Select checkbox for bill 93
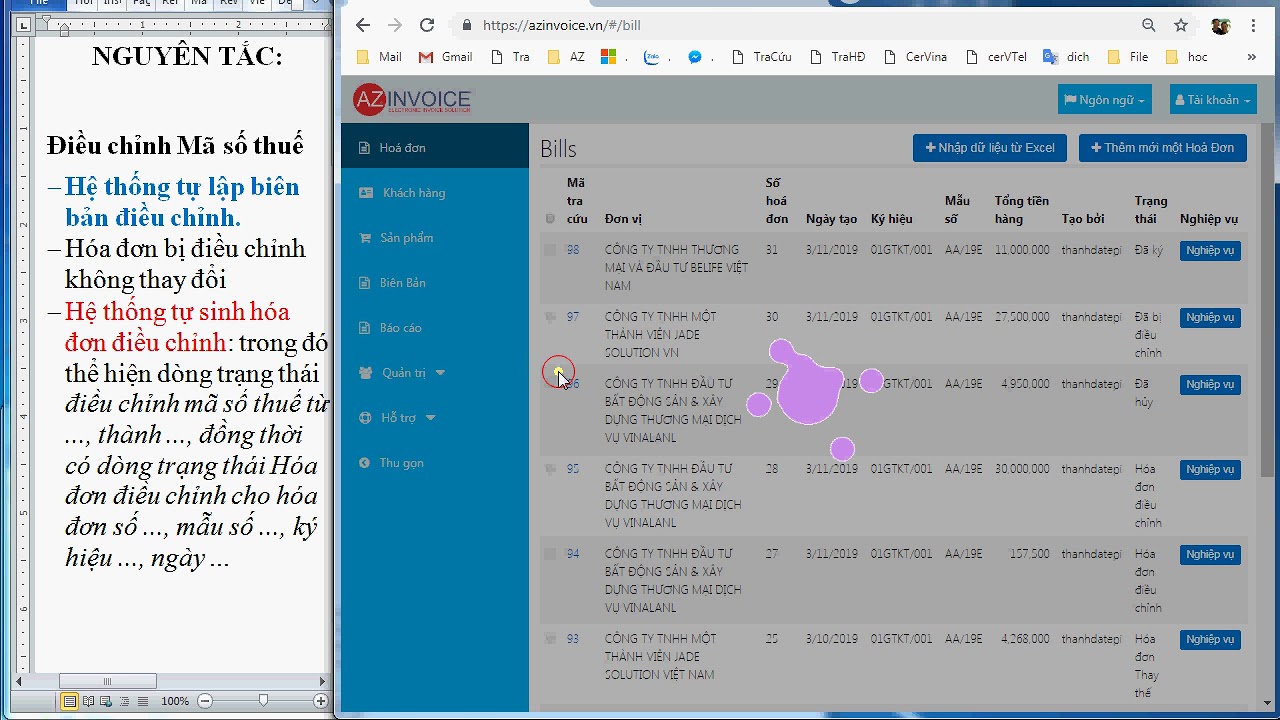The width and height of the screenshot is (1280, 720). pyautogui.click(x=550, y=638)
